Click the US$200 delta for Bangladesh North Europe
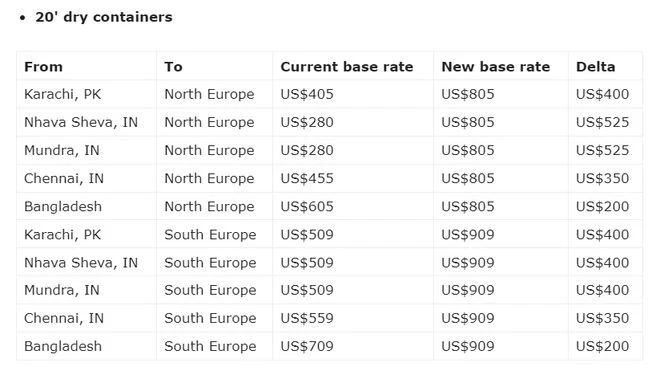The height and width of the screenshot is (375, 660). pyautogui.click(x=602, y=207)
